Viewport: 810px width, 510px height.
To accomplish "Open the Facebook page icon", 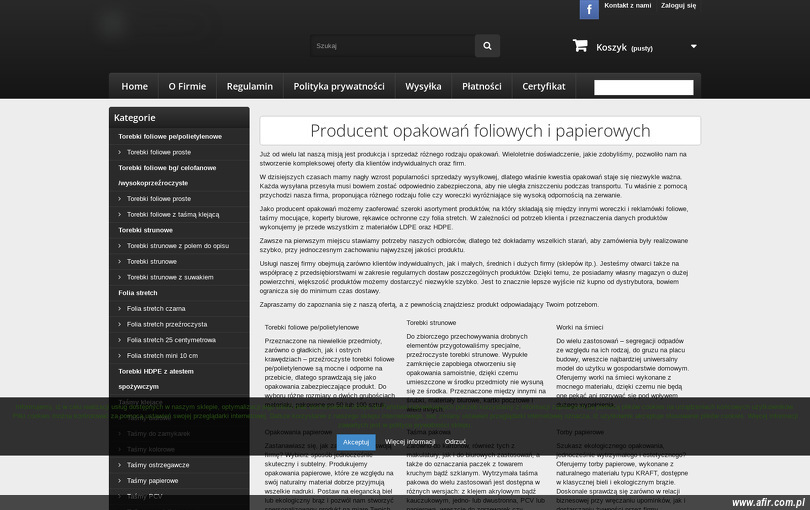I will coord(589,10).
